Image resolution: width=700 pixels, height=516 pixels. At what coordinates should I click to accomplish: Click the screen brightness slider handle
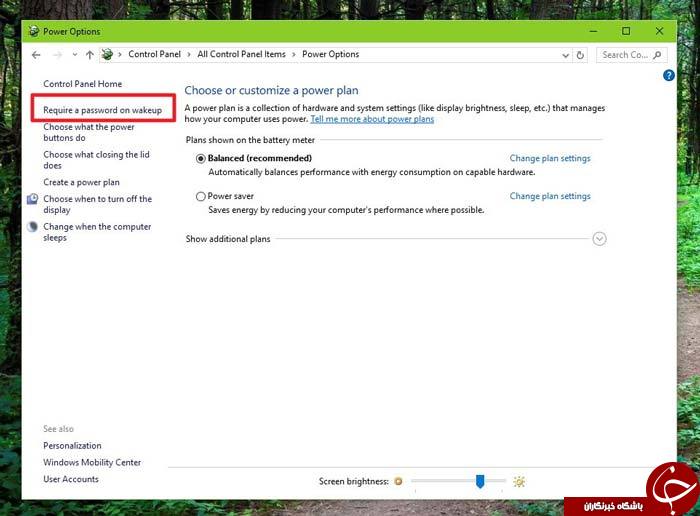[480, 482]
